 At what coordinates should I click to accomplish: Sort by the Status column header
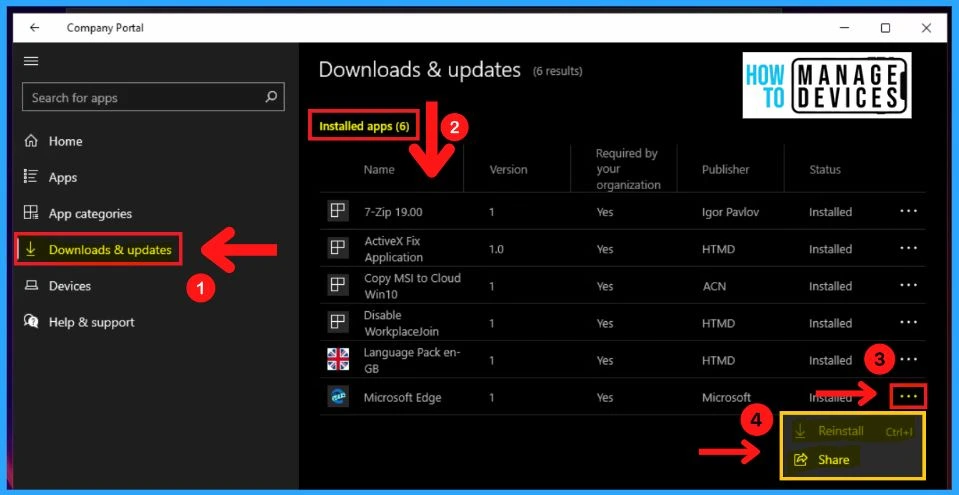[x=825, y=169]
